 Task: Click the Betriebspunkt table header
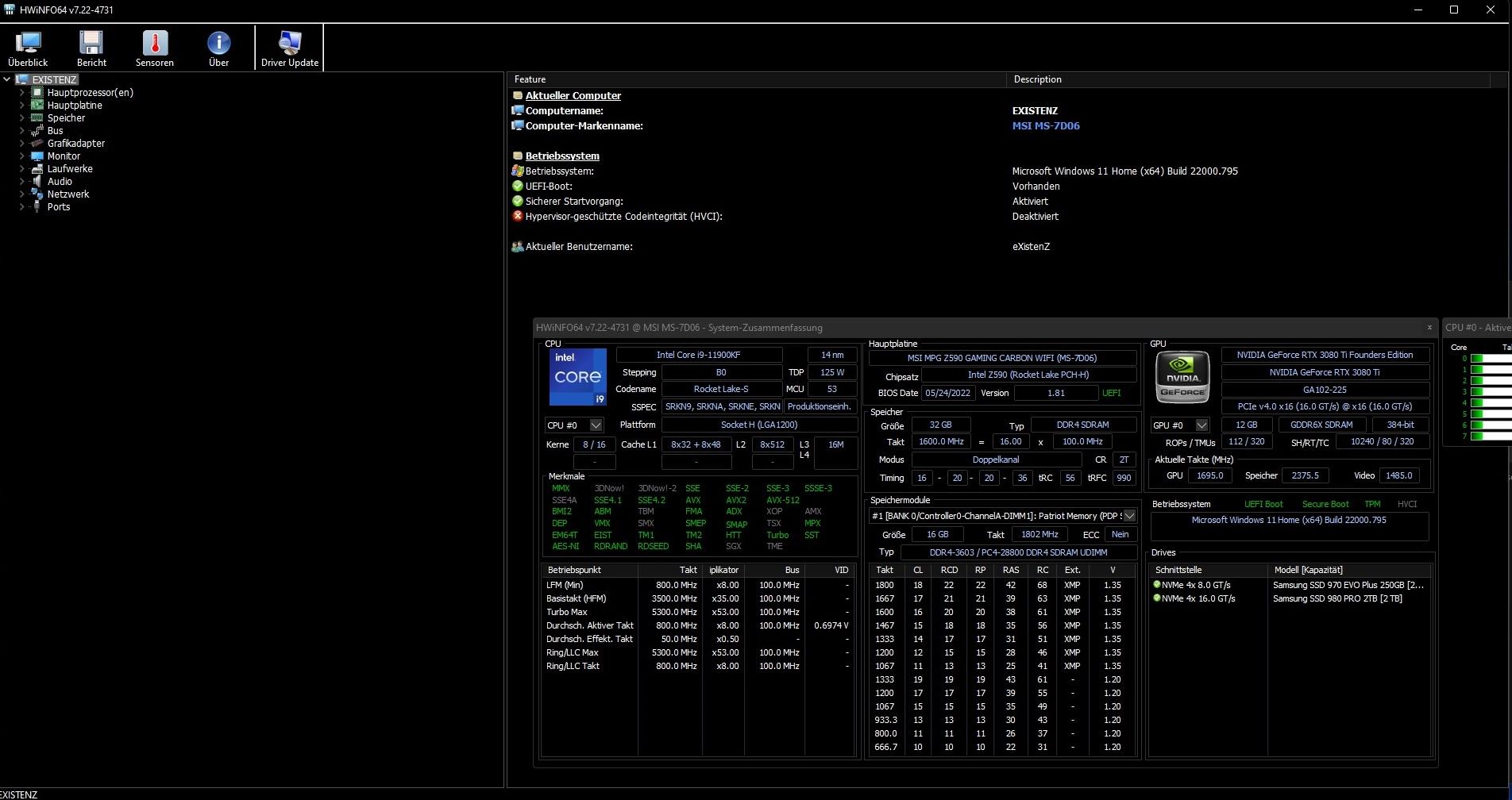tap(589, 571)
